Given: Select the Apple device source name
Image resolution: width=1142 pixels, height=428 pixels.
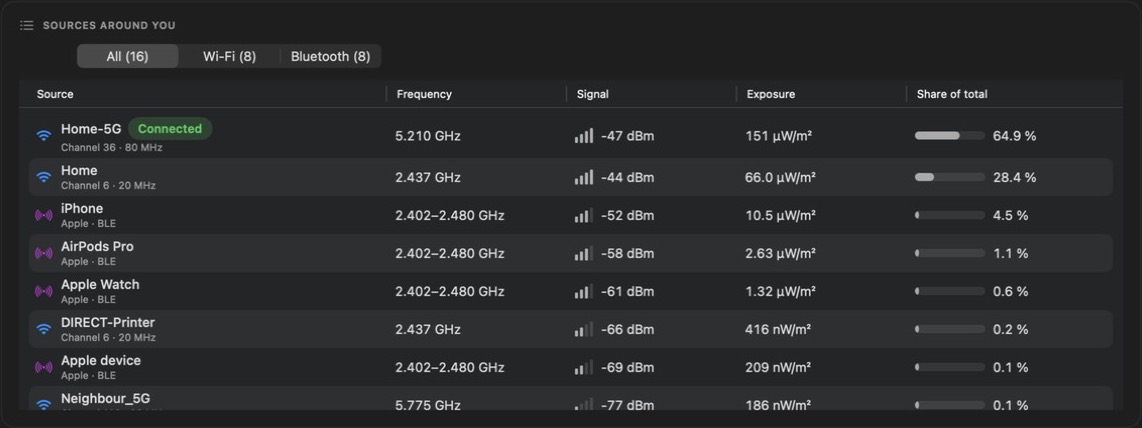Looking at the screenshot, I should pyautogui.click(x=101, y=360).
